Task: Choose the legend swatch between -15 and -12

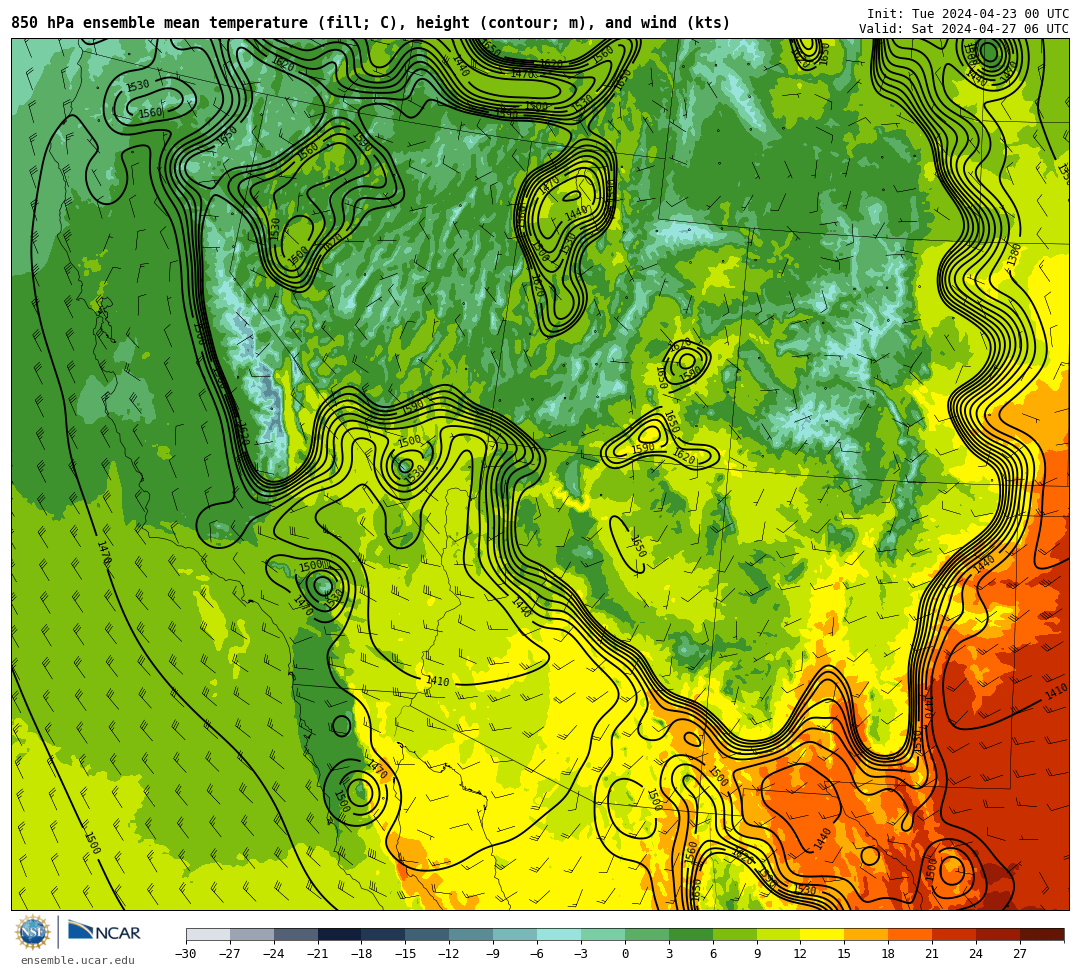Action: tap(428, 934)
